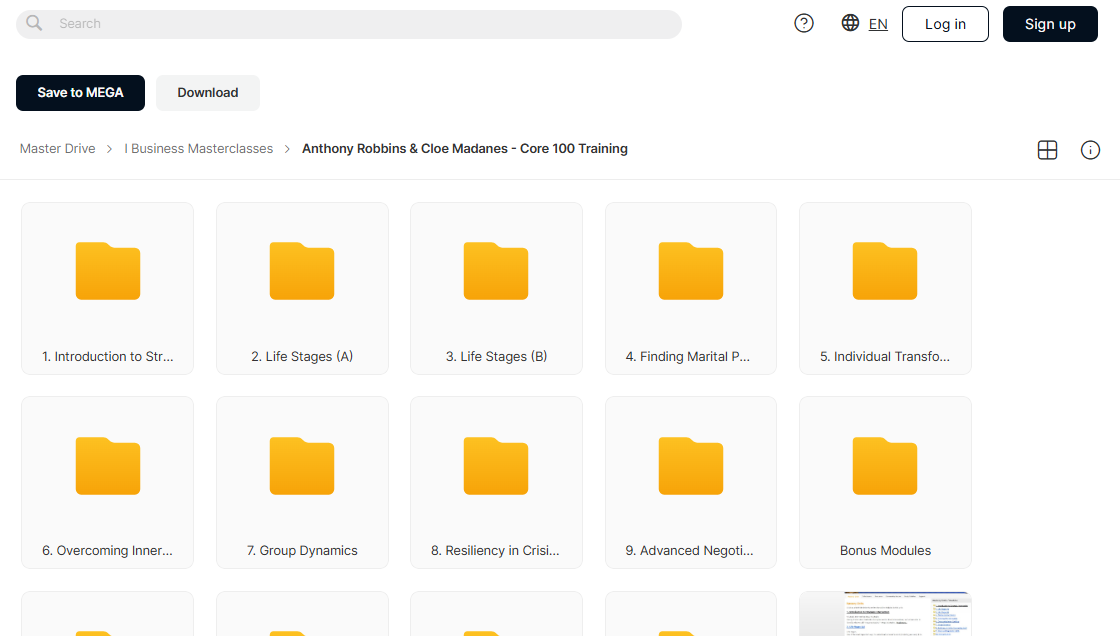
Task: Go to I Business Masterclasses breadcrumb
Action: (x=199, y=149)
